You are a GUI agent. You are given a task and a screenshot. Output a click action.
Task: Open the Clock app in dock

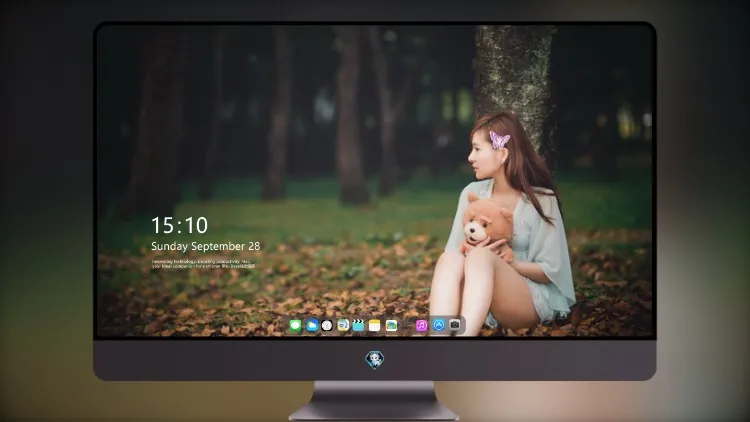click(x=327, y=326)
